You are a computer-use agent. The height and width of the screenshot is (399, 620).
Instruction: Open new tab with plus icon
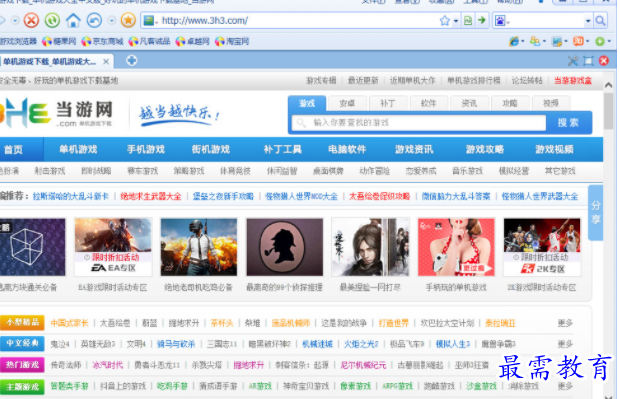coord(132,61)
